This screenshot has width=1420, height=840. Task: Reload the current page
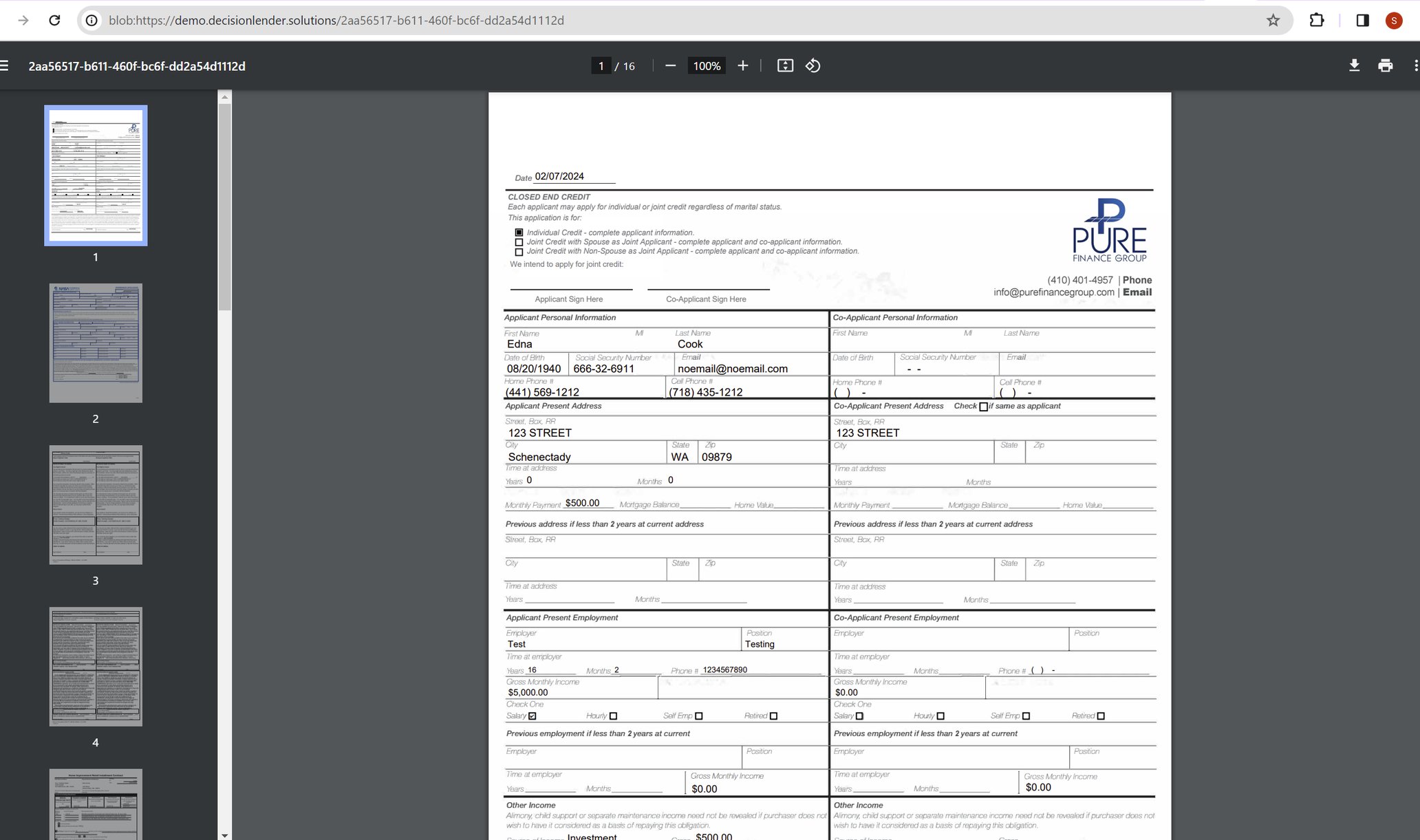55,20
